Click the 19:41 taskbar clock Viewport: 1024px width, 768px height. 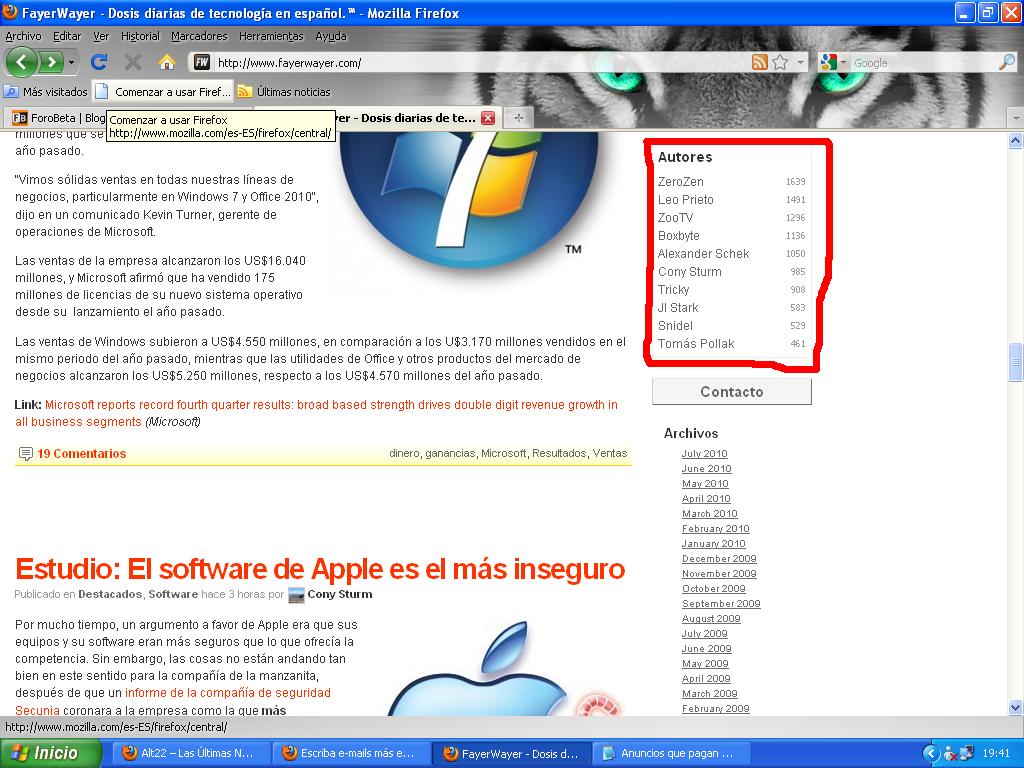tap(995, 754)
